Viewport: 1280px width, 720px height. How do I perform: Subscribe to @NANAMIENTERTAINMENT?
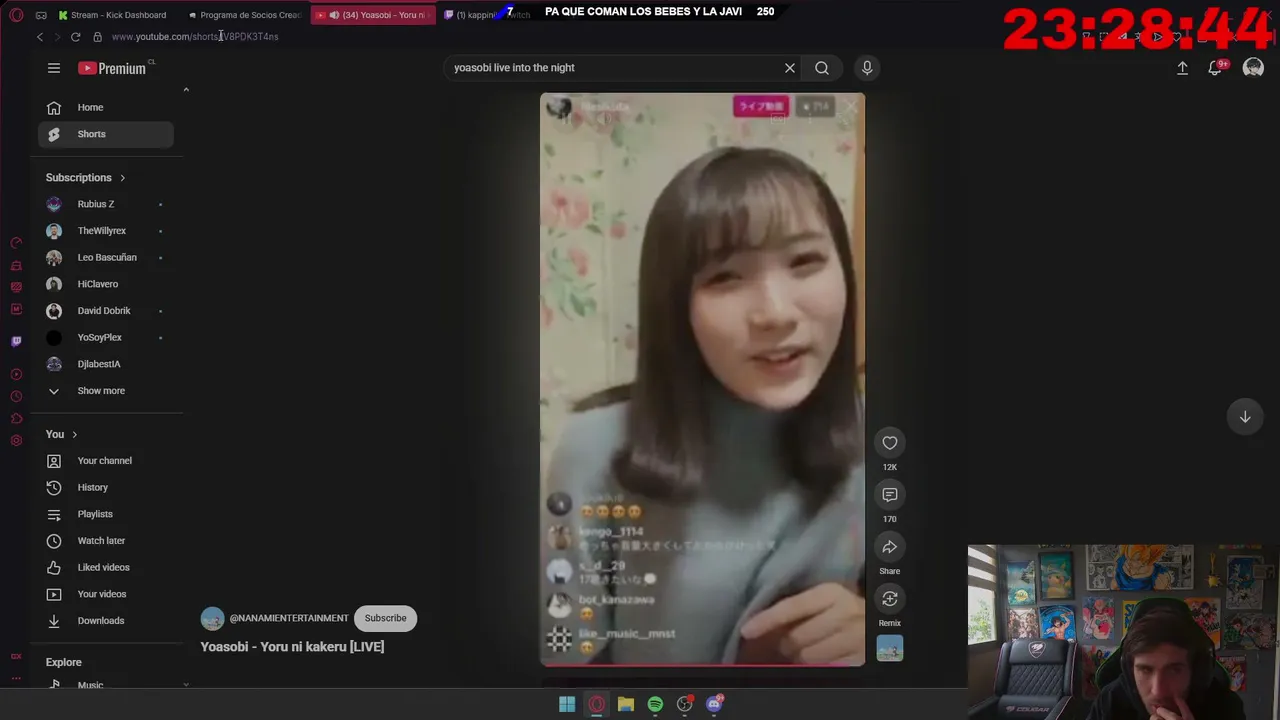coord(385,618)
